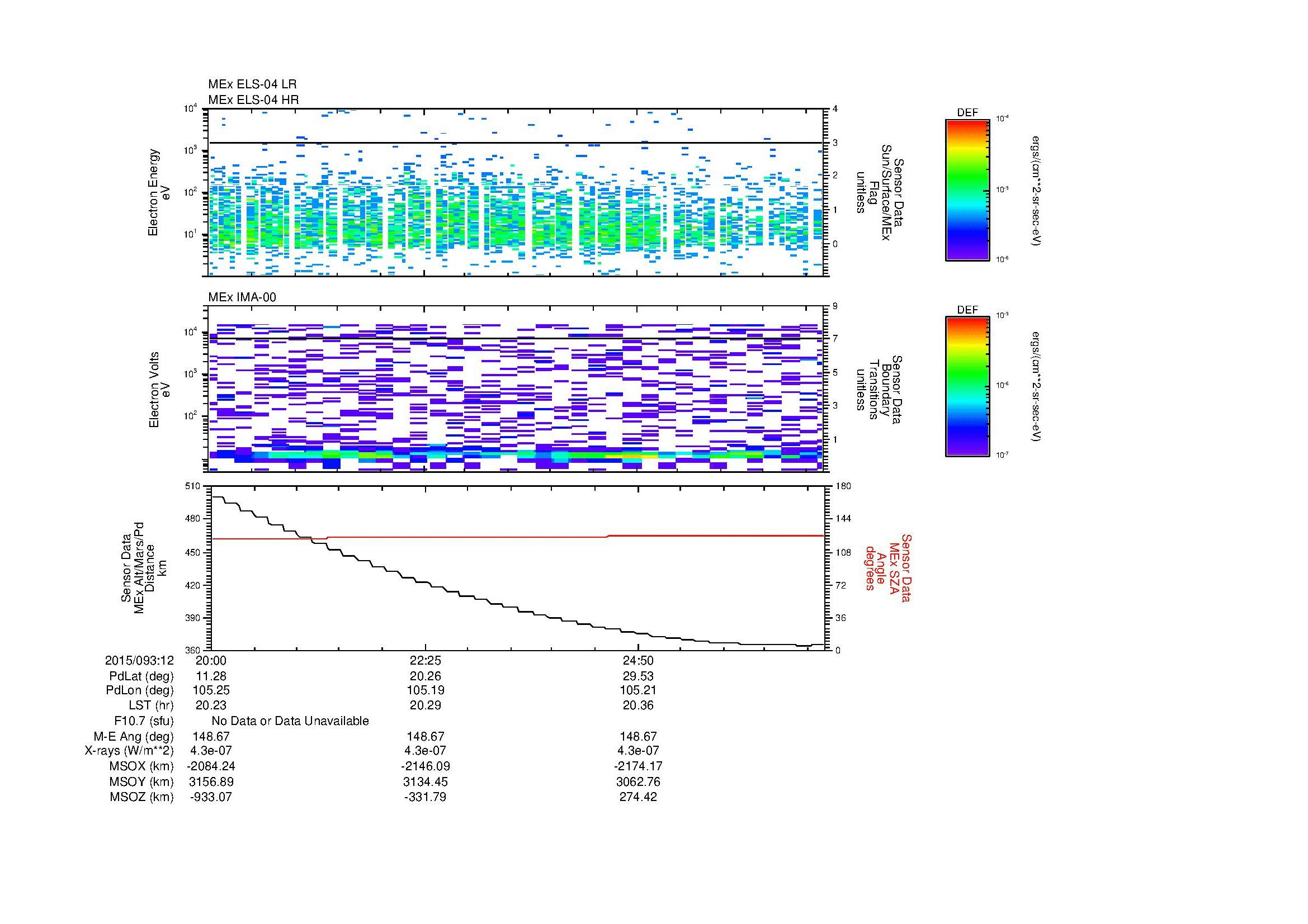
Task: Click the MSOZ value '-331.79'
Action: [425, 797]
